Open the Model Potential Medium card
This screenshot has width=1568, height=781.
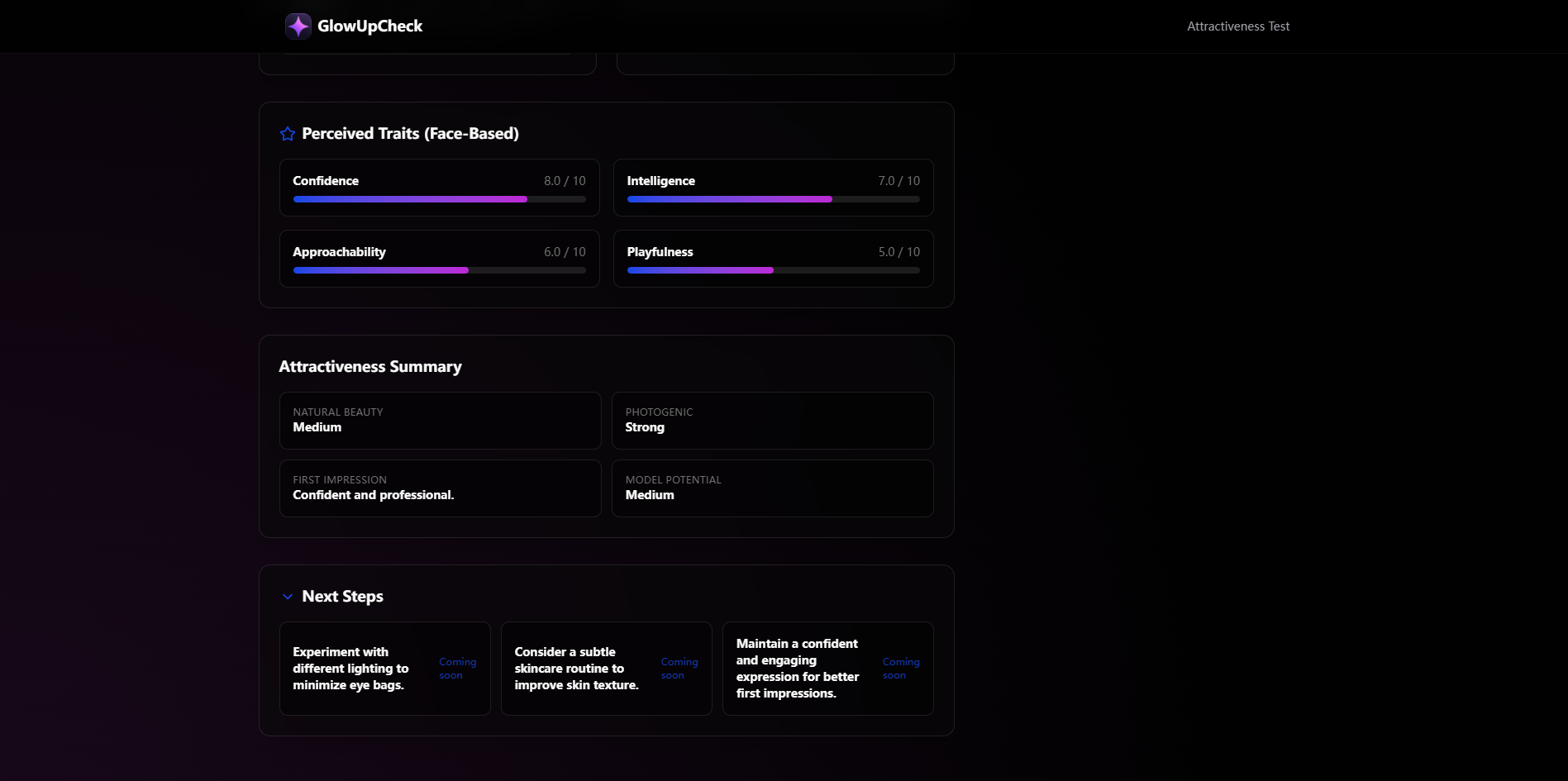pos(772,488)
